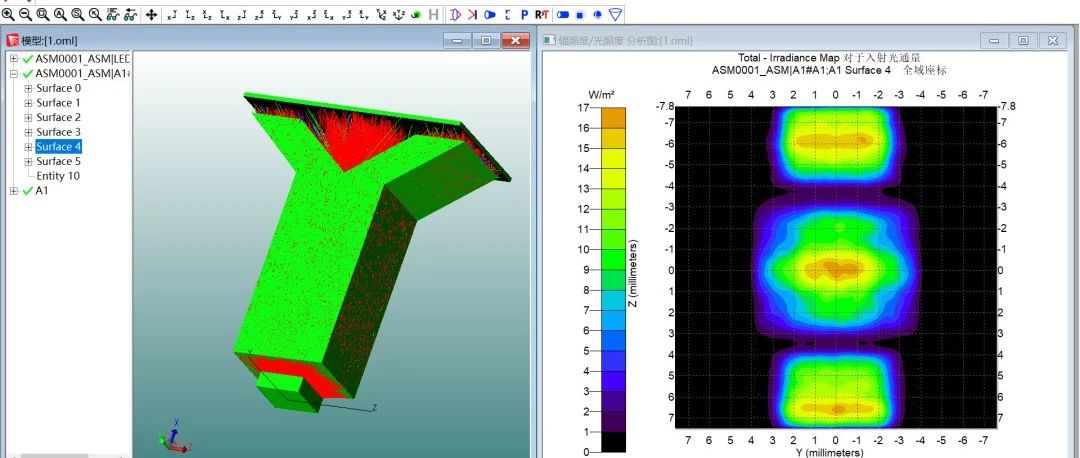This screenshot has height=458, width=1080.
Task: Toggle green checkmark on ASM0001_ASM|A1 item
Action: click(27, 74)
